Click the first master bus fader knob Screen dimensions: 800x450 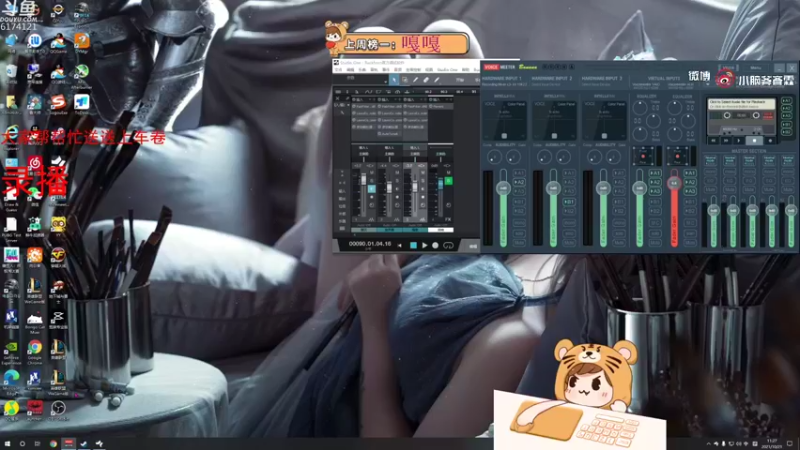[714, 211]
